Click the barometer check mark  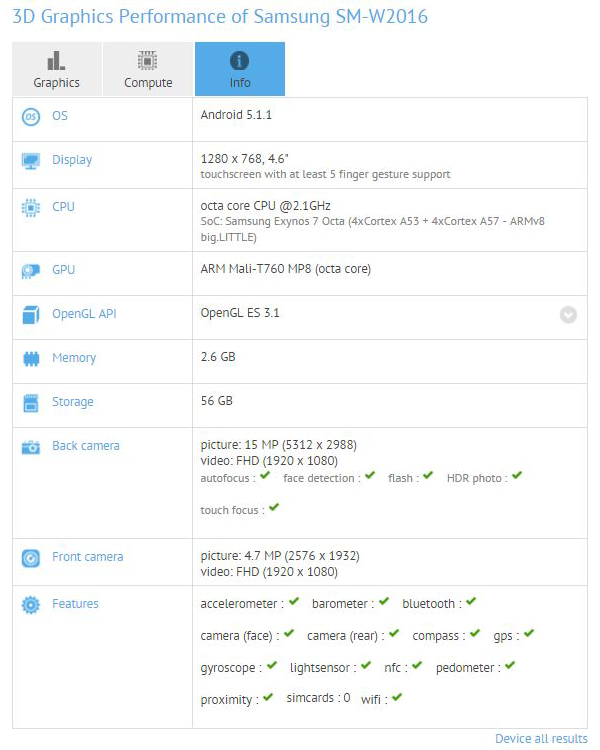pyautogui.click(x=384, y=601)
